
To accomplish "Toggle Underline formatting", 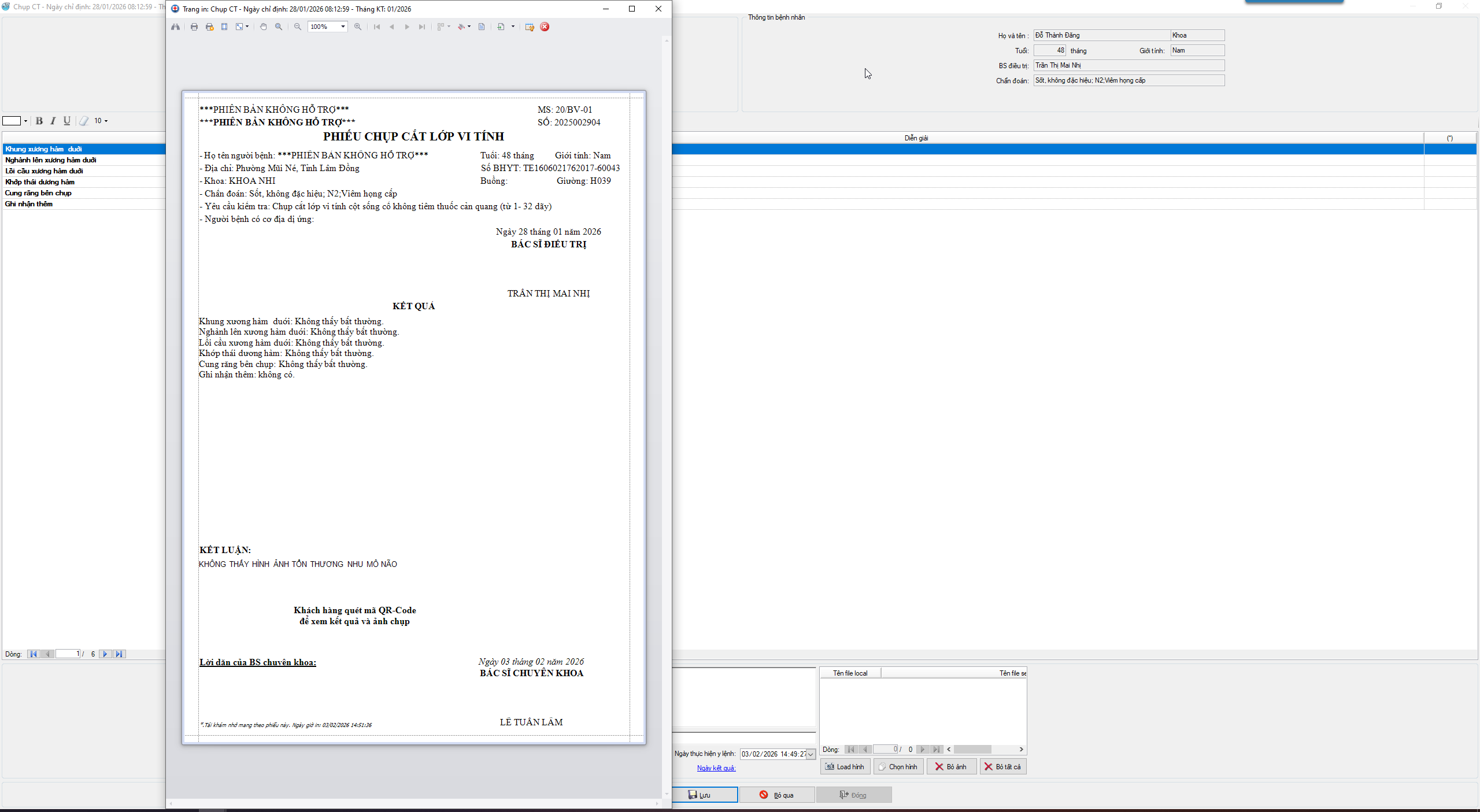I will (67, 121).
